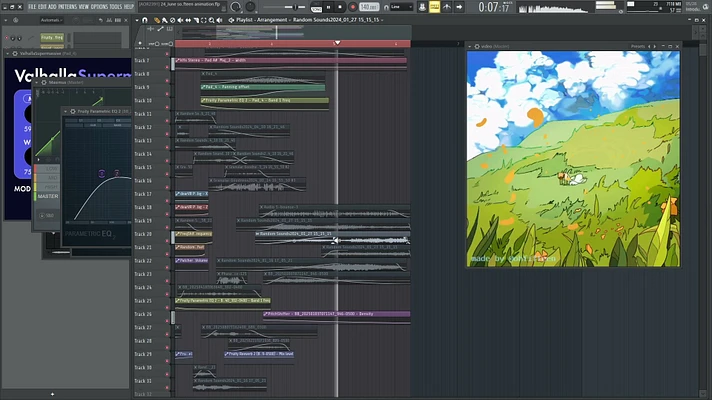Select the playlist Zoom tool
712x400 pixels.
click(212, 20)
